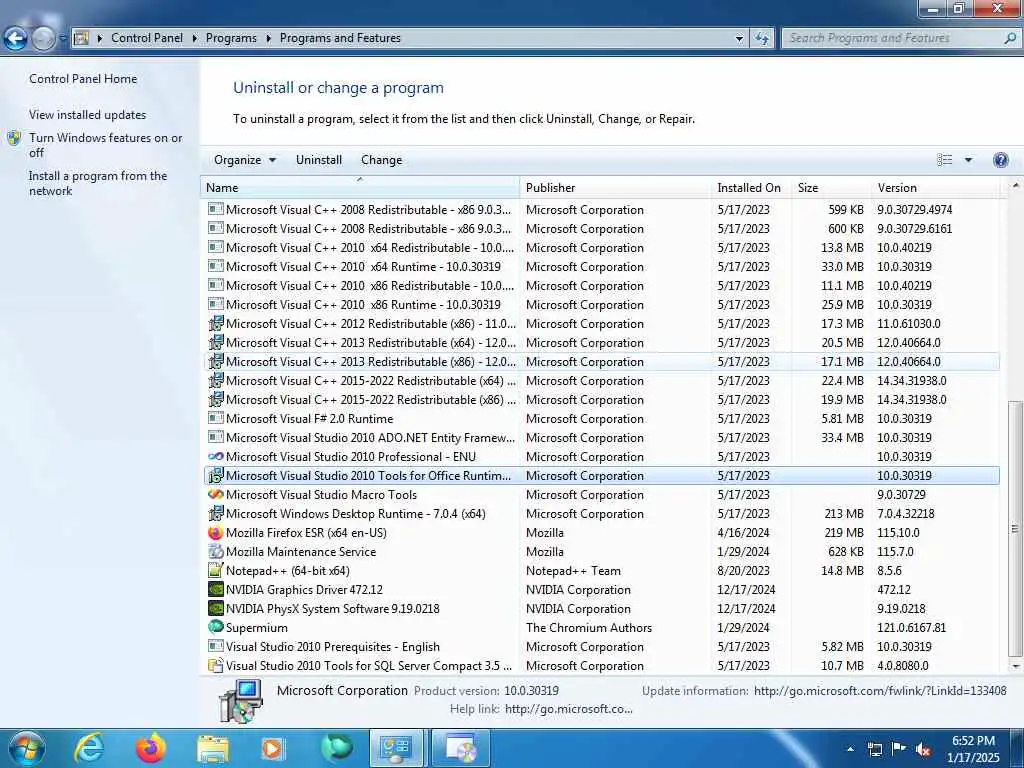Open Windows Explorer folder in taskbar

click(x=213, y=749)
